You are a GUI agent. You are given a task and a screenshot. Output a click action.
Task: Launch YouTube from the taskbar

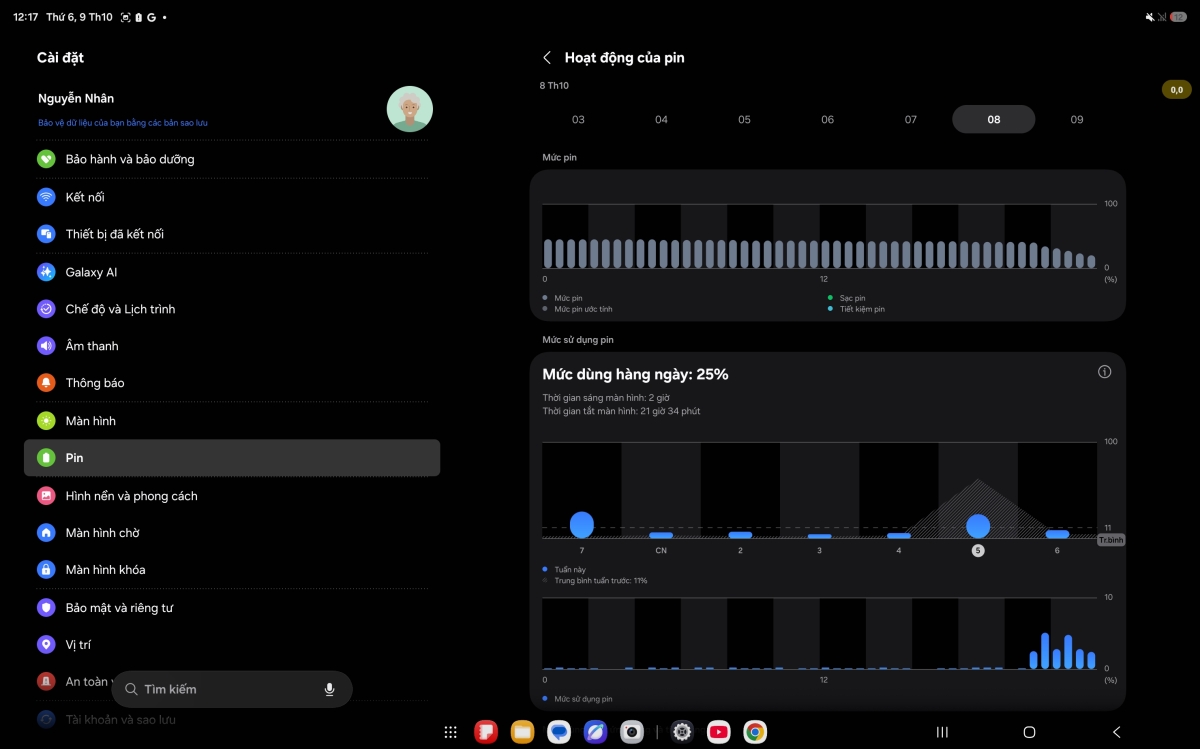pyautogui.click(x=718, y=732)
